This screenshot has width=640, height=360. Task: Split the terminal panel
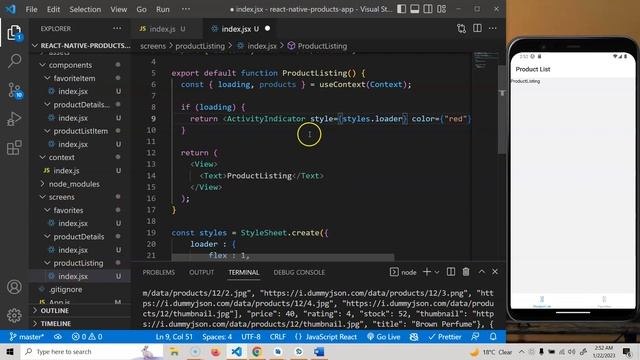(x=451, y=272)
